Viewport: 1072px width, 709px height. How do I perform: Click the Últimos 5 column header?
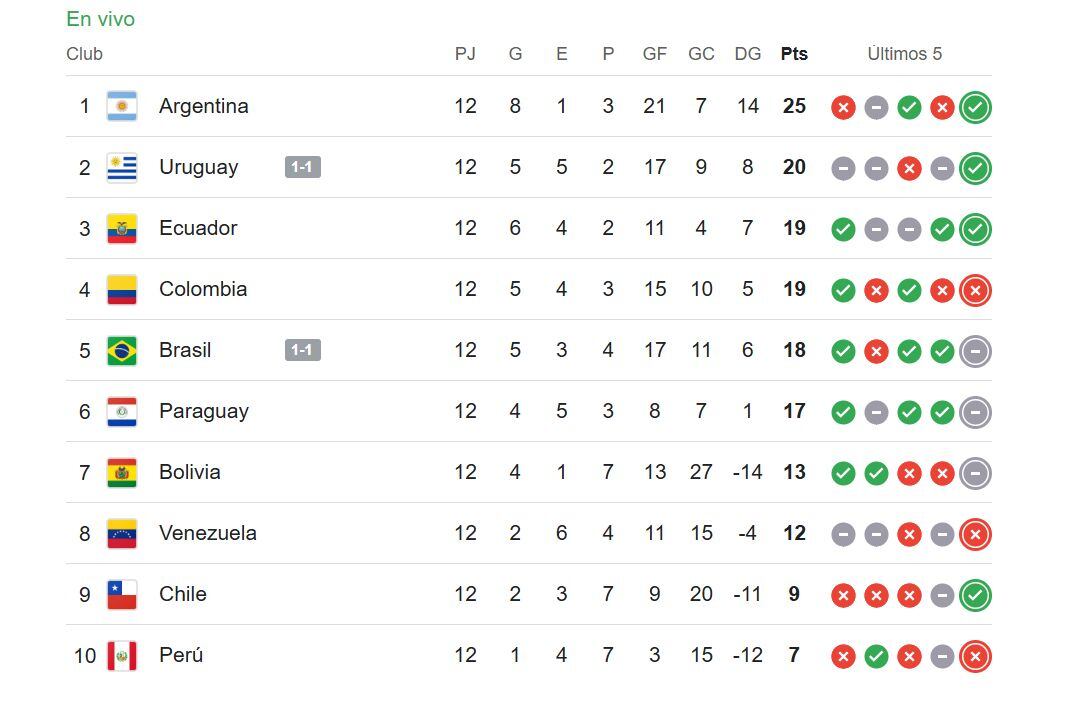pyautogui.click(x=905, y=54)
